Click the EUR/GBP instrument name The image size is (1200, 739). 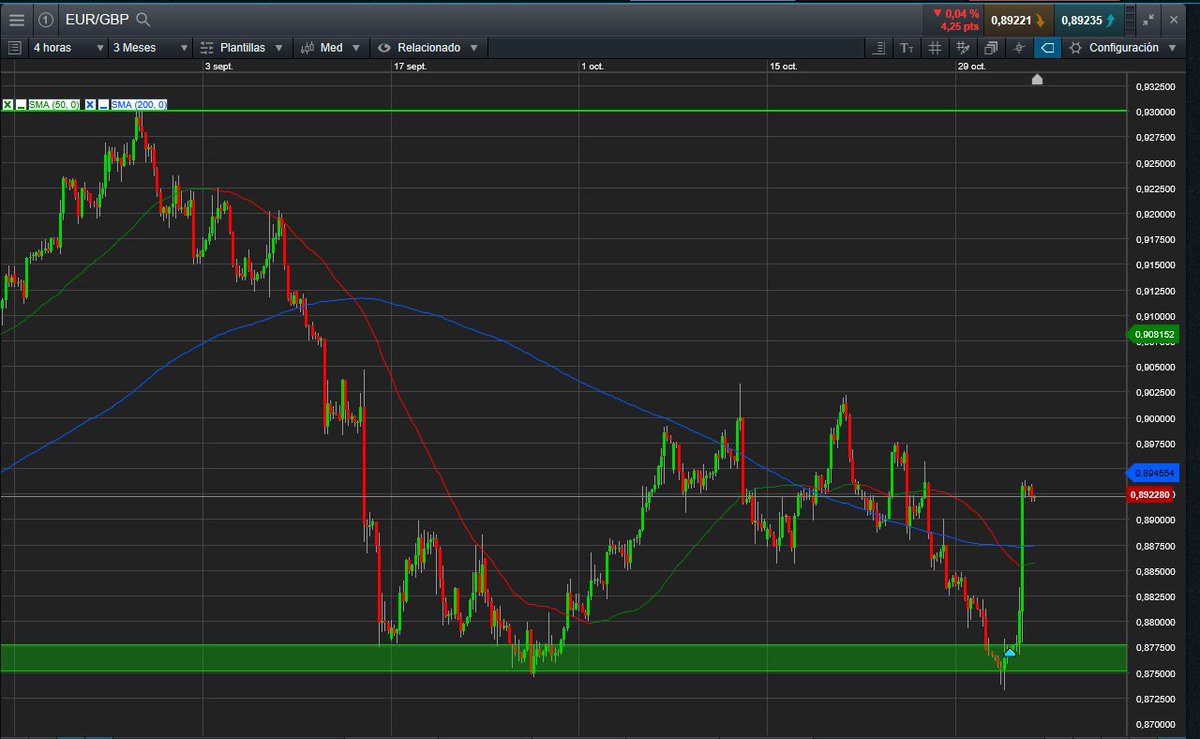coord(97,19)
